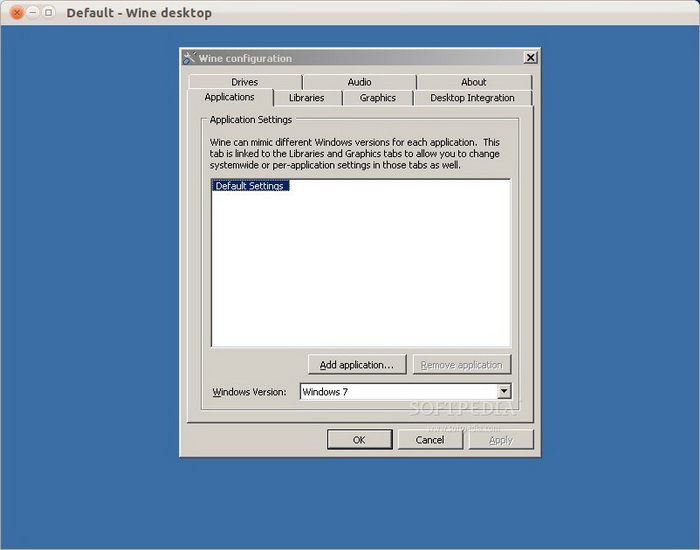Show the Libraries tab
Image resolution: width=700 pixels, height=550 pixels.
[x=306, y=98]
